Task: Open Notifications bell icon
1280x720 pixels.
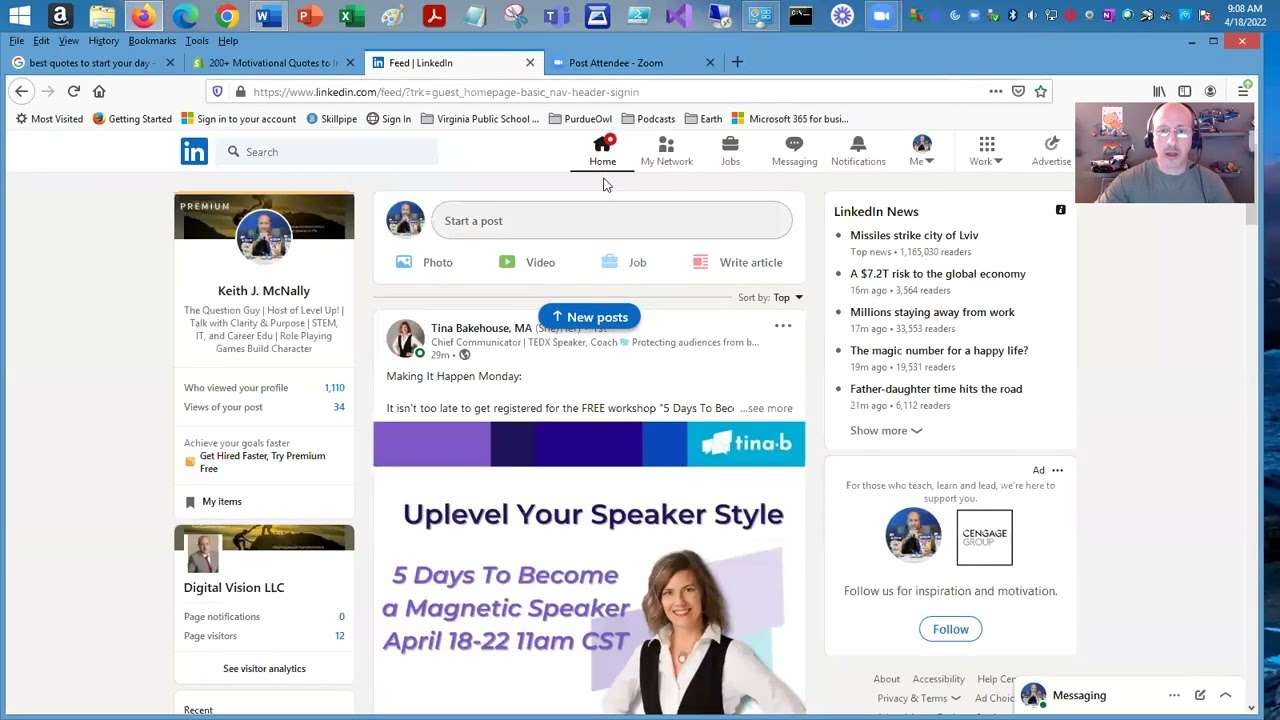Action: click(858, 151)
